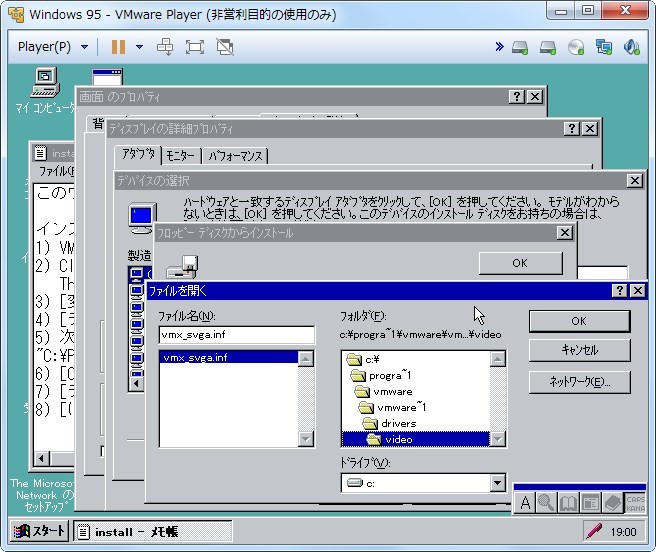Switch to the モニター tab
This screenshot has width=656, height=552.
point(181,156)
